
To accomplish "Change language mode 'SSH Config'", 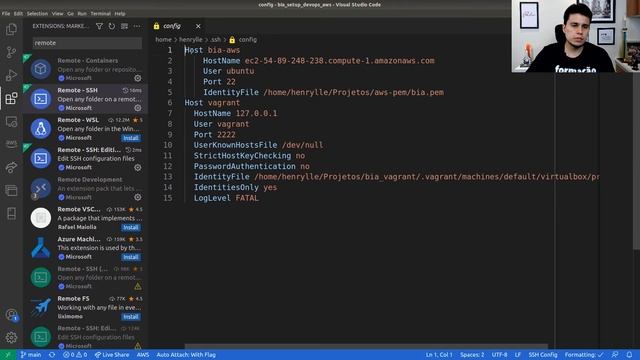I will (543, 355).
